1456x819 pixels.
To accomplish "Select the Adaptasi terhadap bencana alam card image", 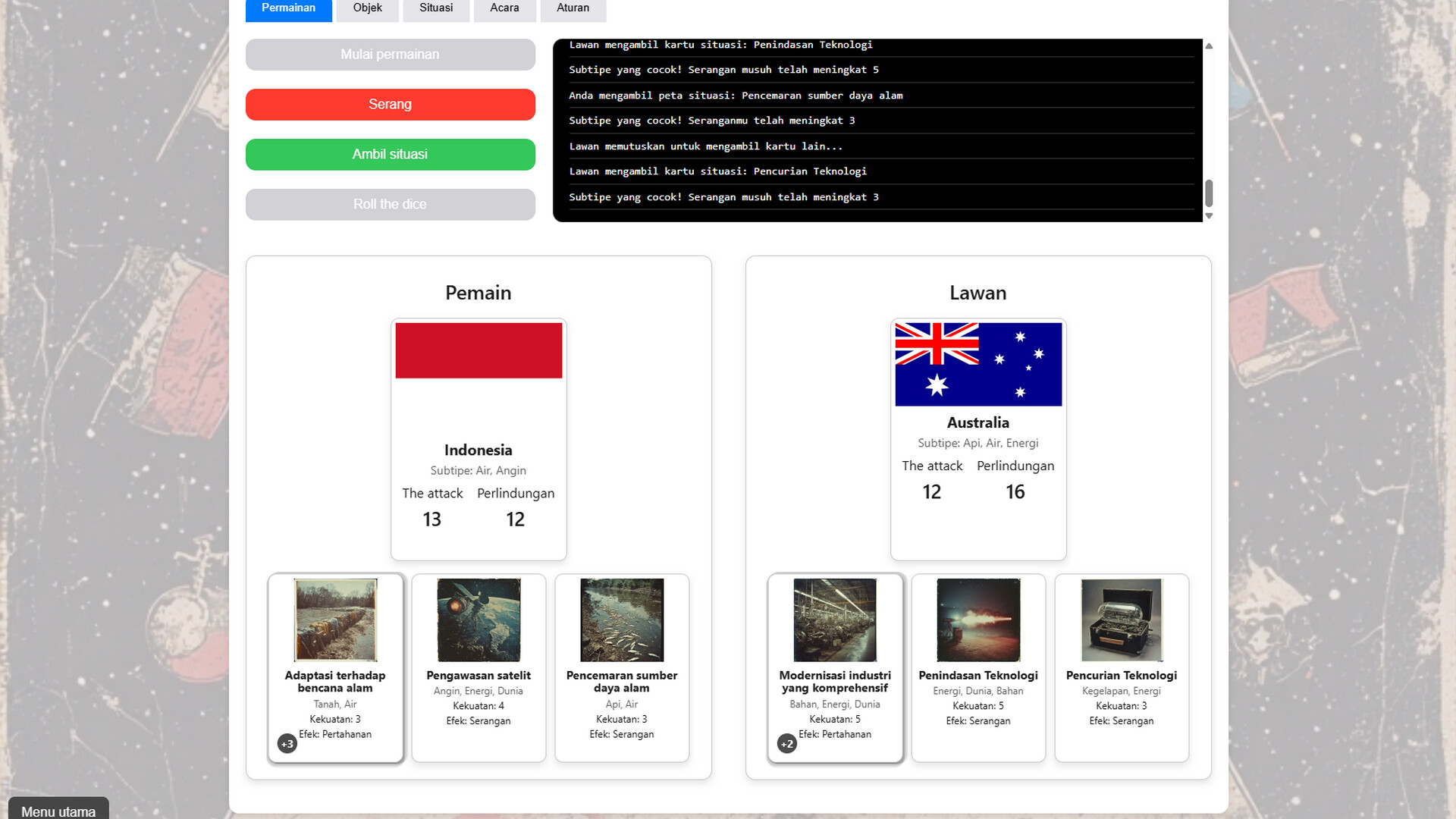I will (x=335, y=620).
